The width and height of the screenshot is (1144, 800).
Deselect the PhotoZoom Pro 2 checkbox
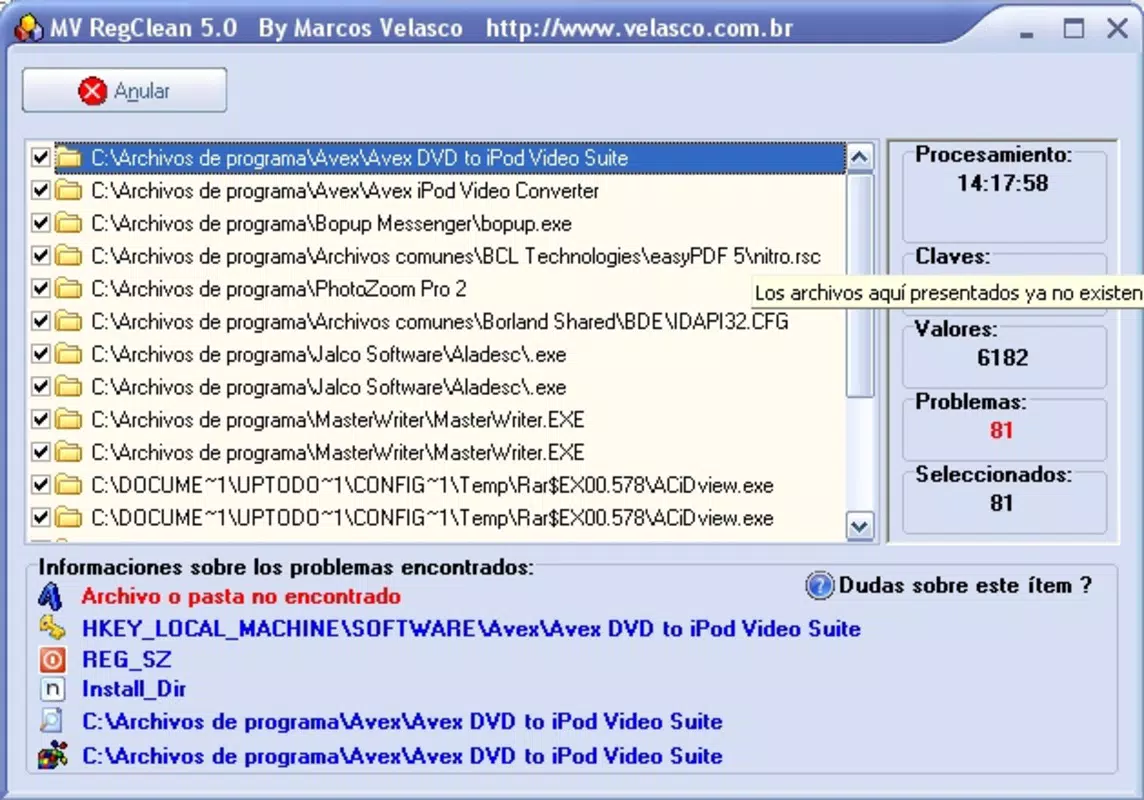pyautogui.click(x=41, y=289)
